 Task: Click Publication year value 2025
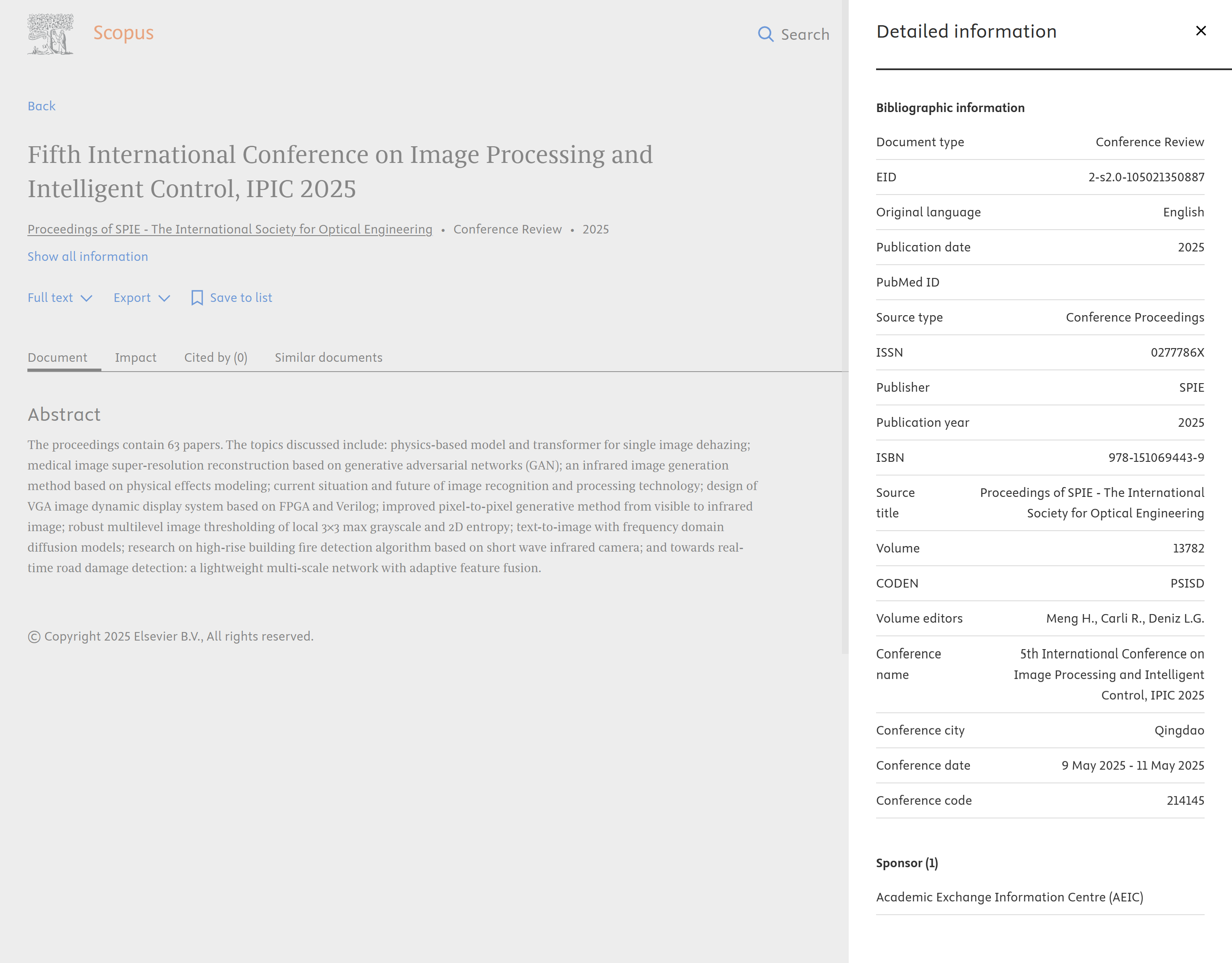pos(1191,422)
